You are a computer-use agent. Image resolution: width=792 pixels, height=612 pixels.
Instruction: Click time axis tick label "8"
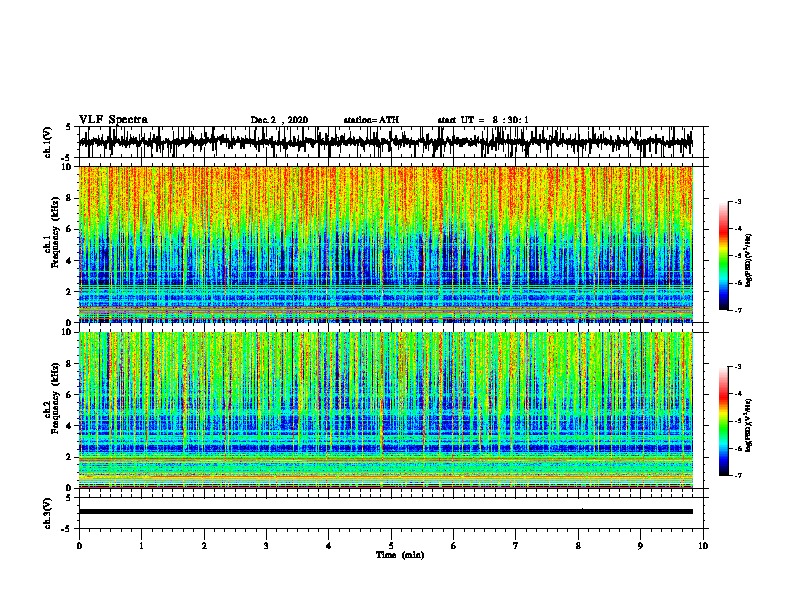tap(578, 546)
